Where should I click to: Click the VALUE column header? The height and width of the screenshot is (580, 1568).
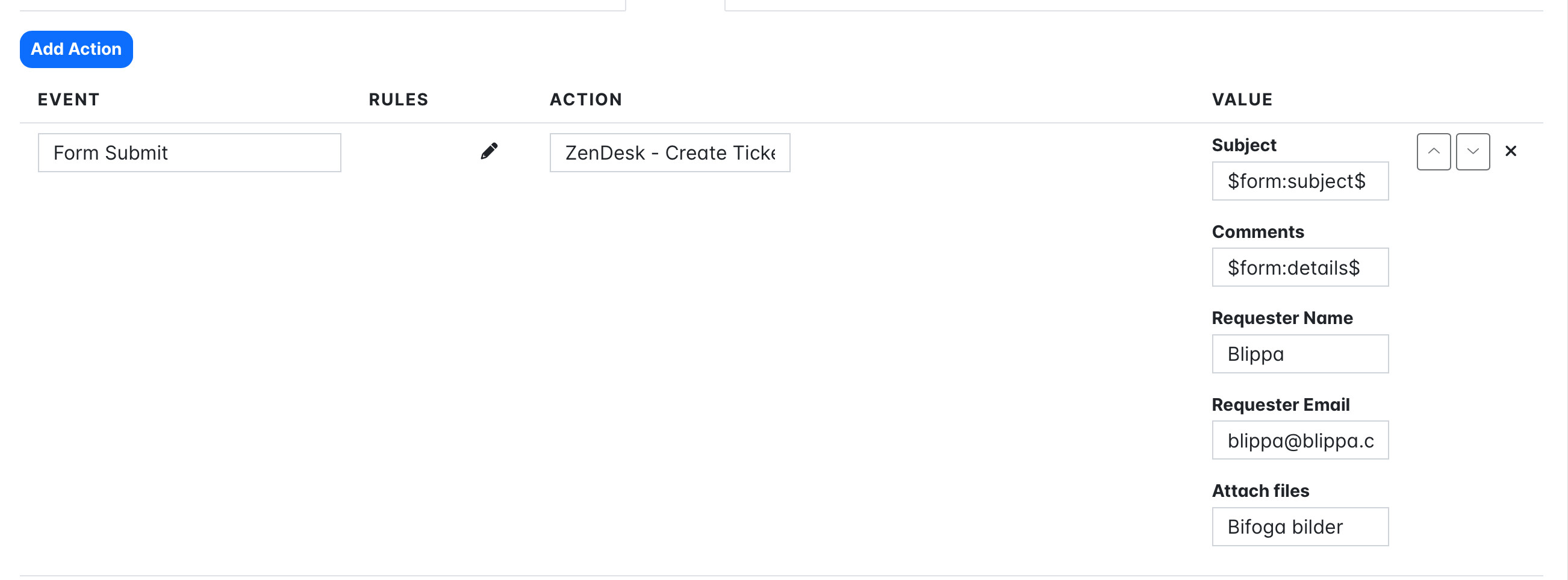click(1242, 100)
